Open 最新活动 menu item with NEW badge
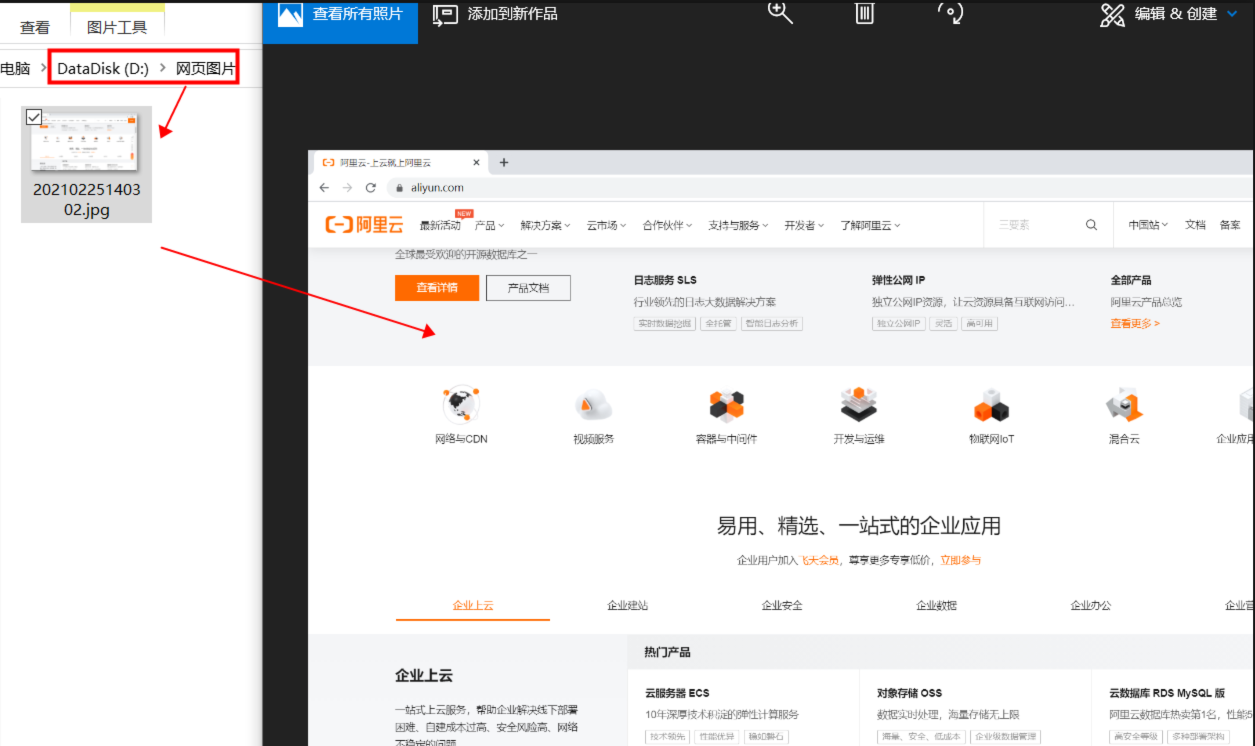The image size is (1255, 746). pyautogui.click(x=442, y=225)
